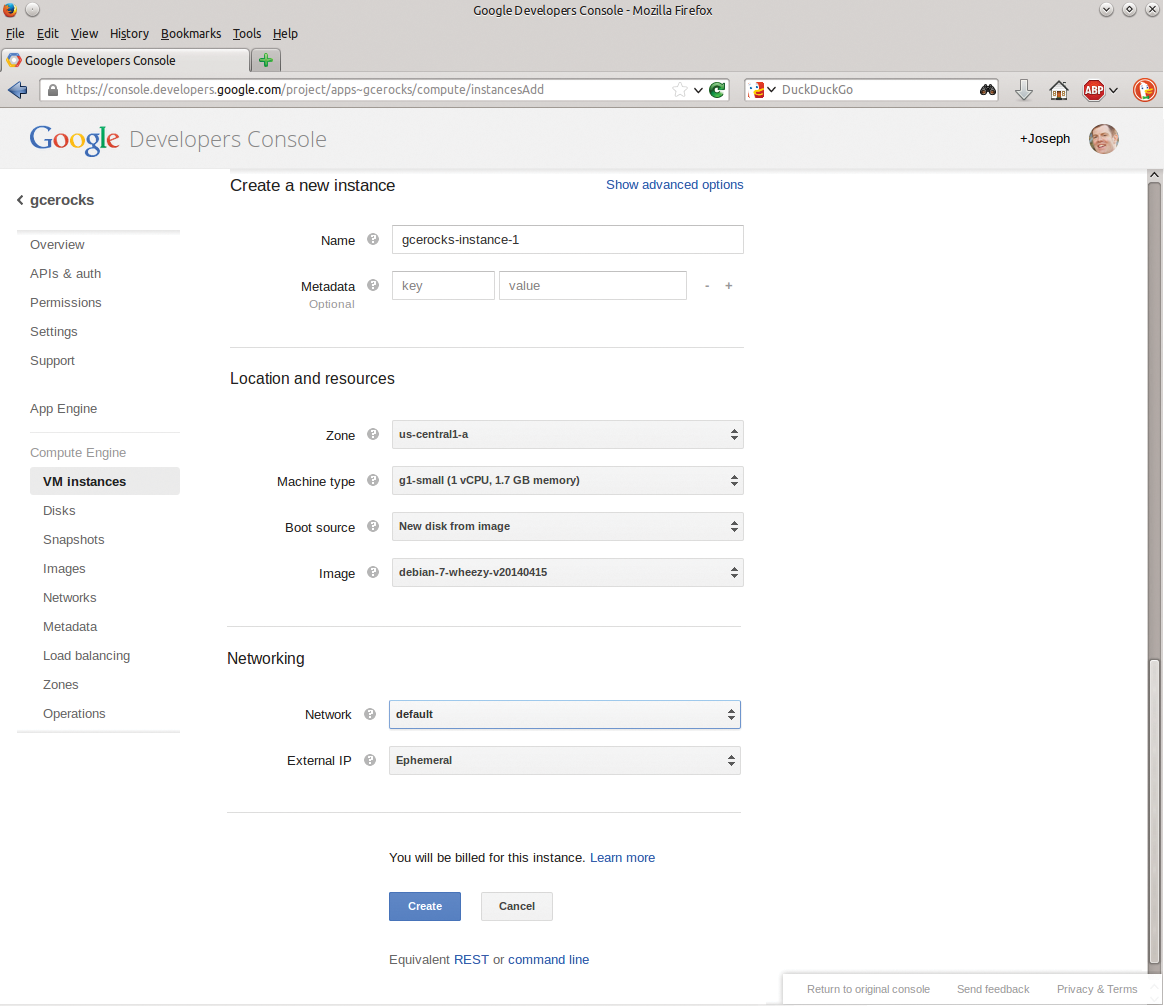1164x1006 pixels.
Task: Click the Google logo
Action: 74,140
